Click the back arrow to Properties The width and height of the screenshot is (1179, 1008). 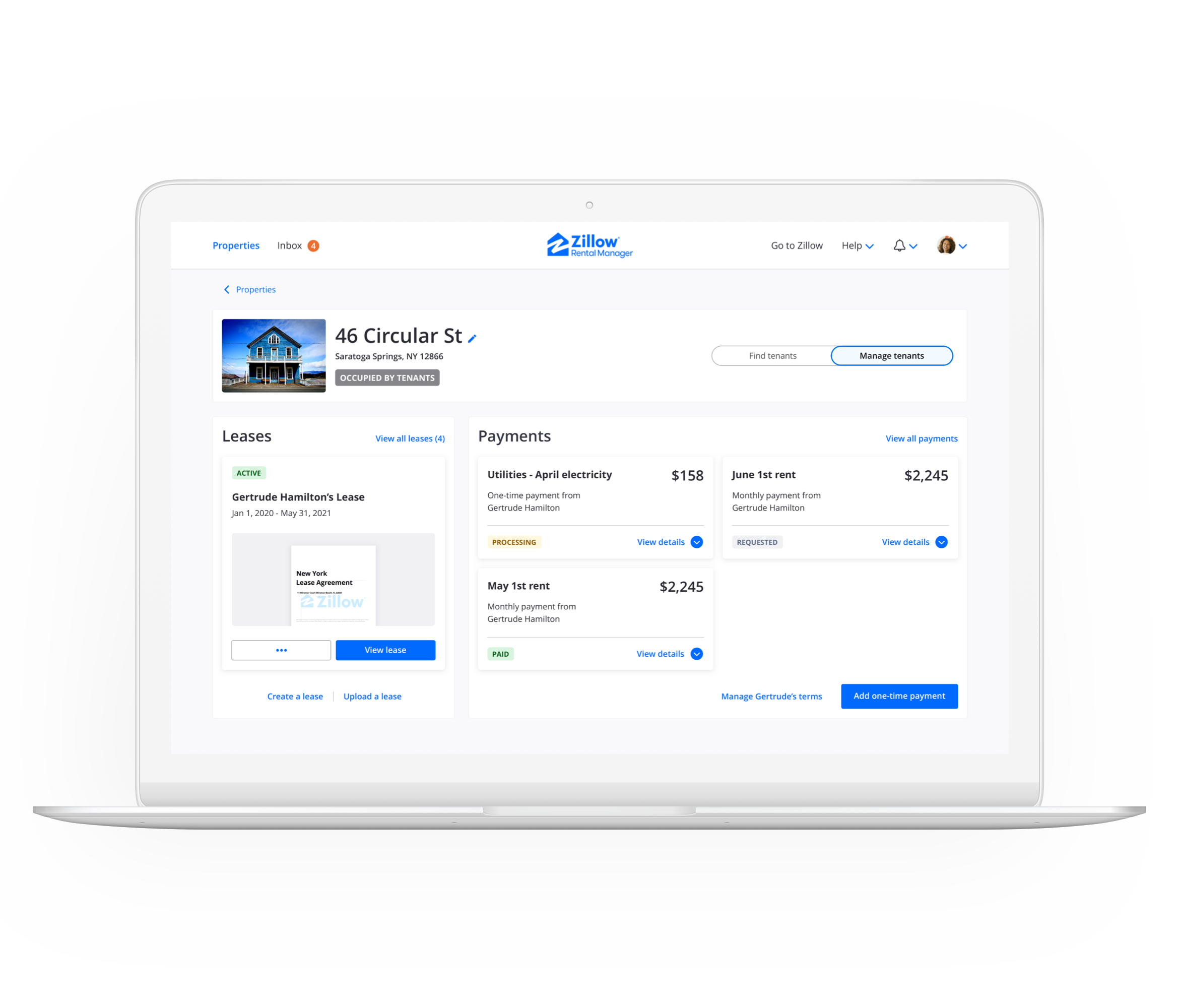[225, 289]
